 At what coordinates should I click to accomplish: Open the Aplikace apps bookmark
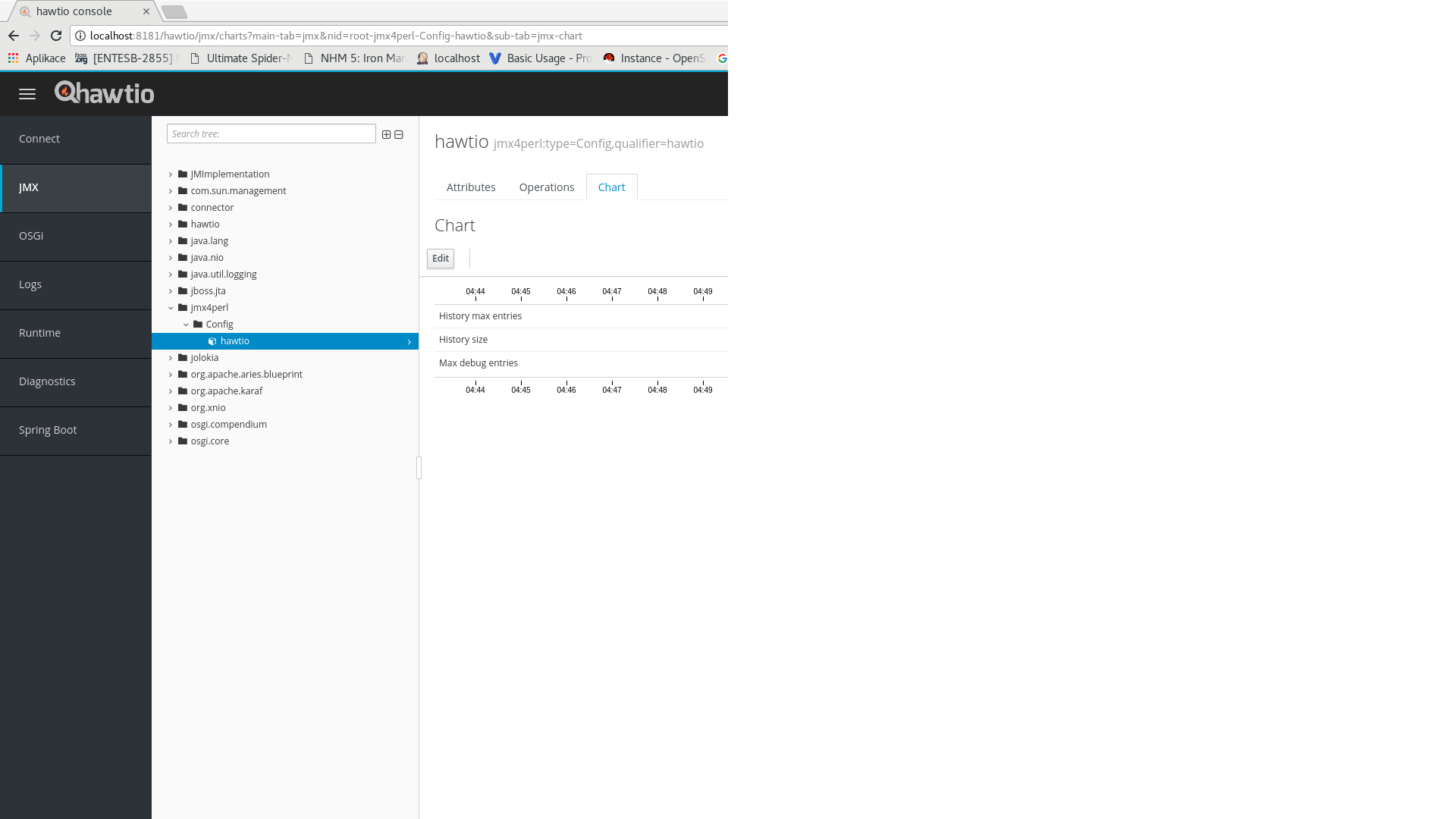[36, 58]
